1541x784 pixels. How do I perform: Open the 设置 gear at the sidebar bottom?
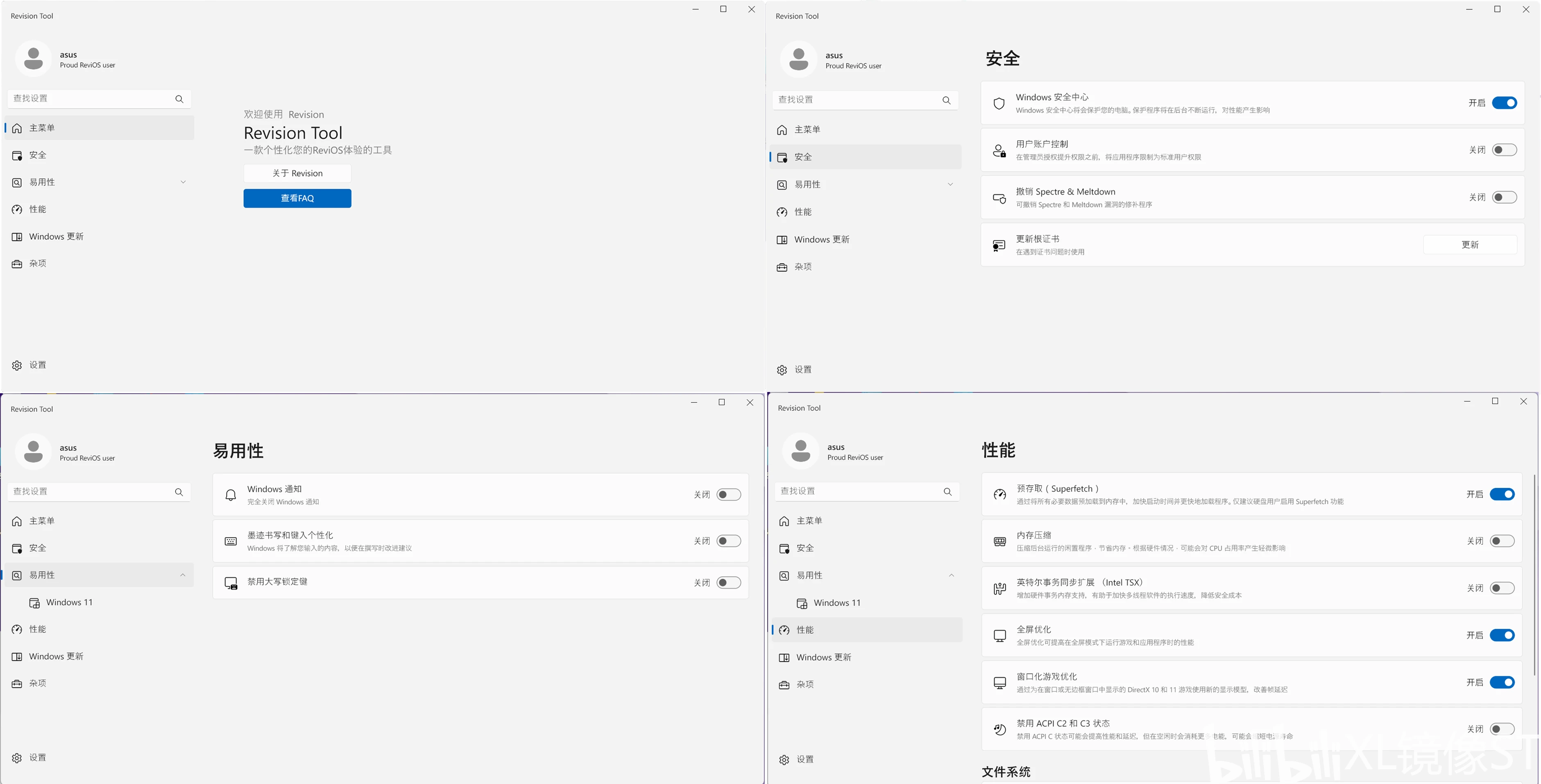[x=37, y=365]
